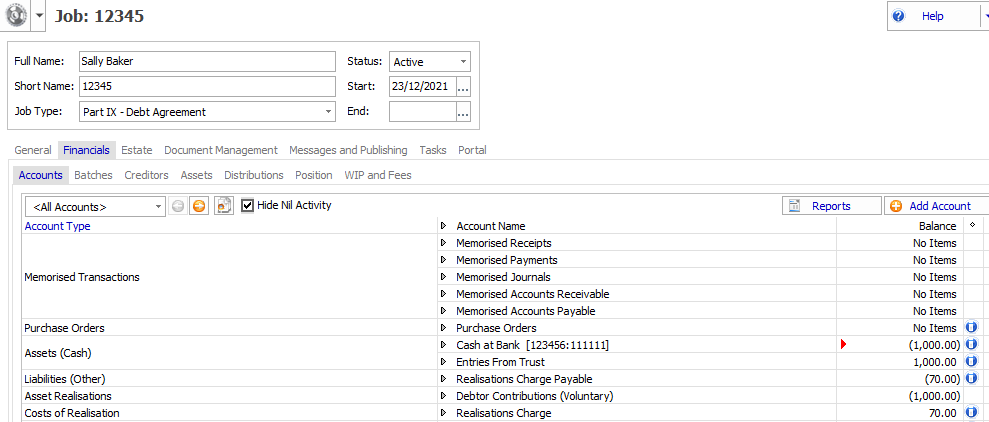The height and width of the screenshot is (422, 989).
Task: Expand the Debtor Contributions (Voluntary) account
Action: point(444,396)
